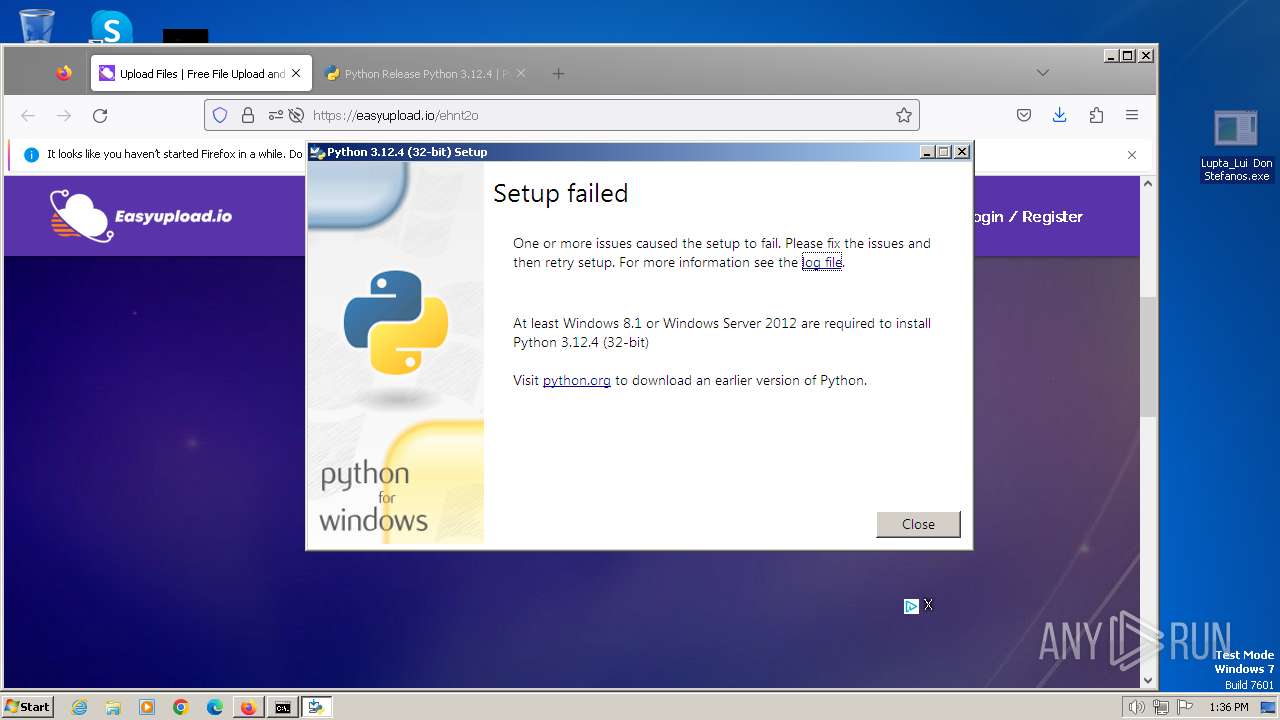Close the Python Setup failed dialog
1280x720 pixels.
coord(918,524)
